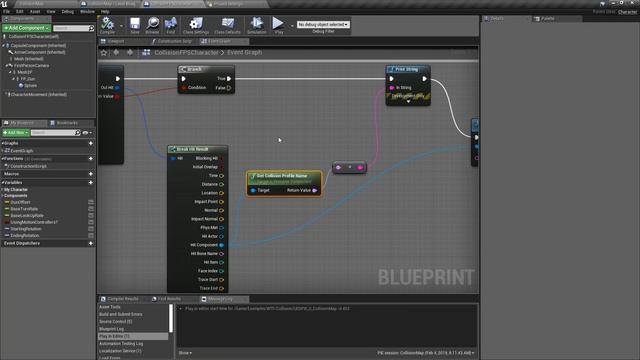Click the graph back navigation arrow
Screen dimensions: 640x360
click(x=117, y=52)
